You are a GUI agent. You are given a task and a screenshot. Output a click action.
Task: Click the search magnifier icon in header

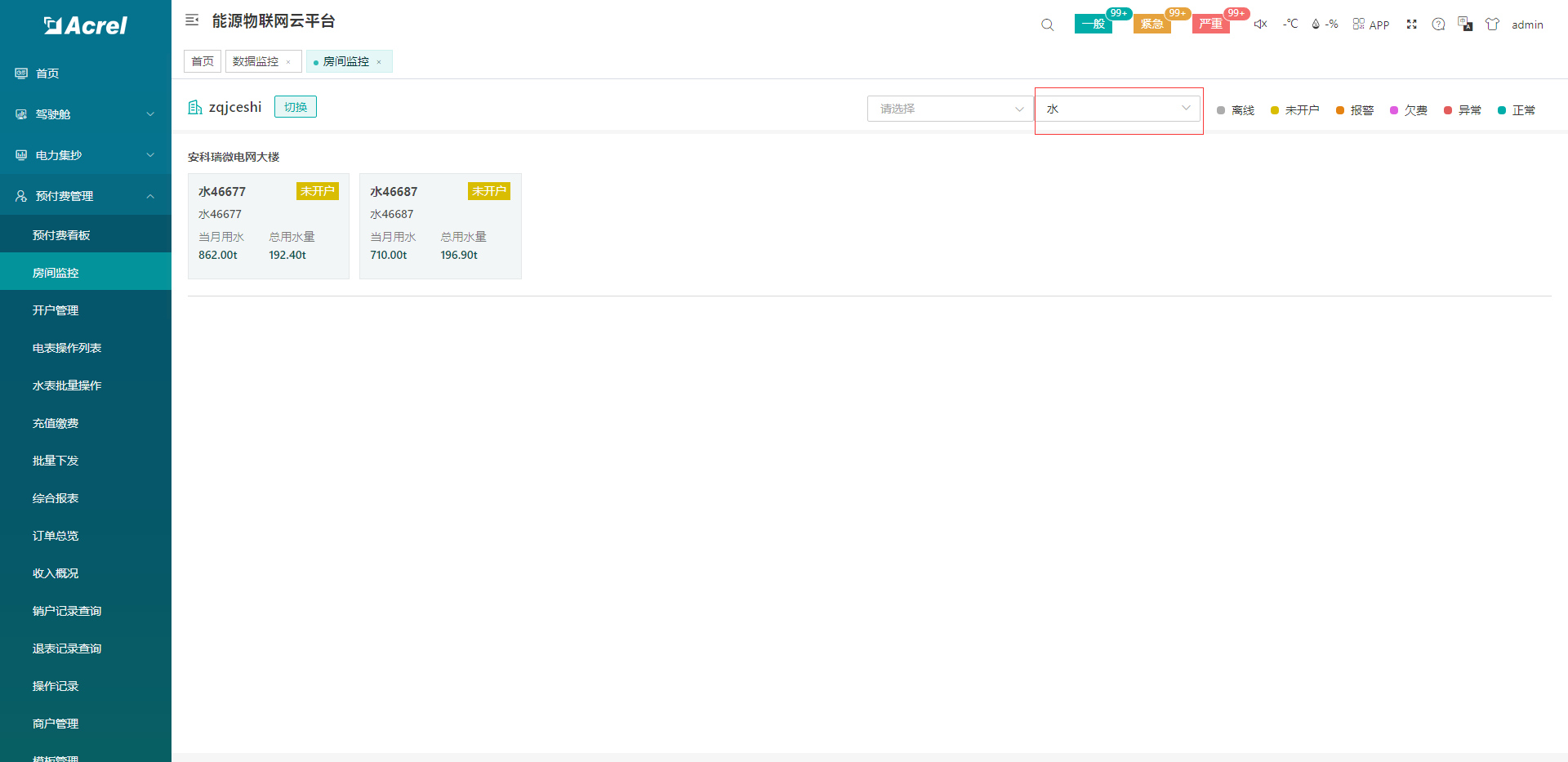[x=1047, y=25]
